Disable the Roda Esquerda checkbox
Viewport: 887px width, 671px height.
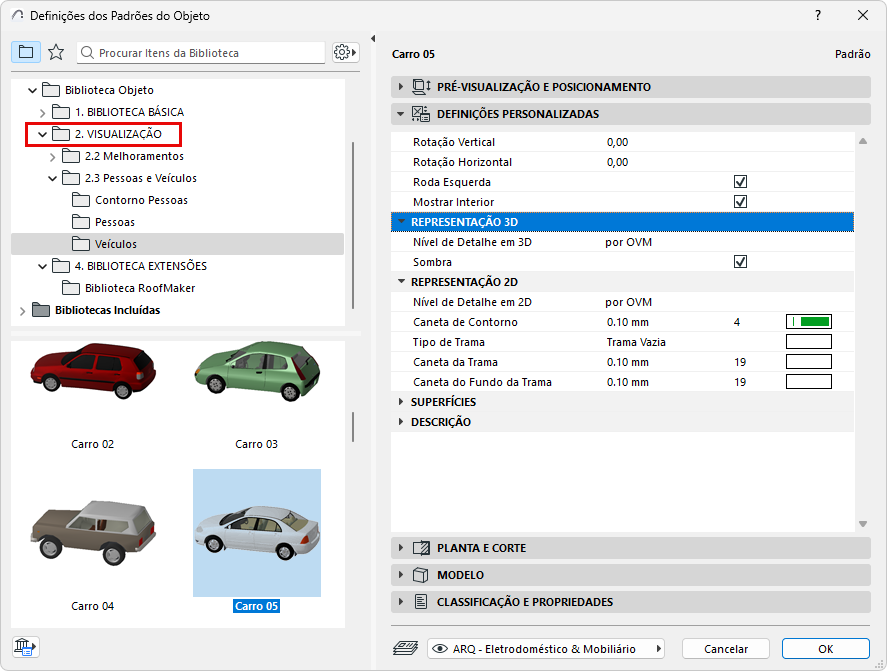(x=741, y=182)
